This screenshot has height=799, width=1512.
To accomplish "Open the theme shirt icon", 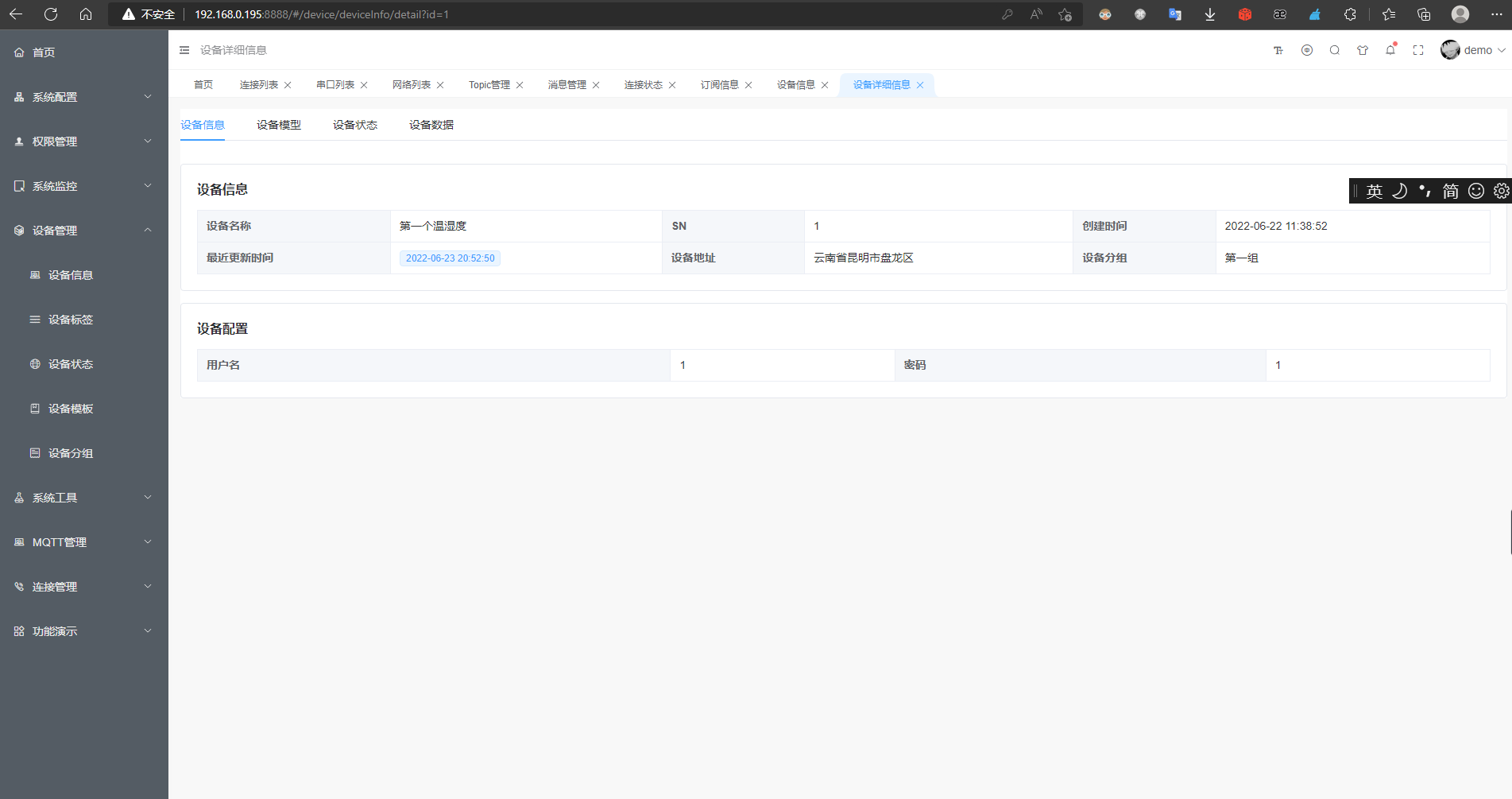I will tap(1363, 50).
